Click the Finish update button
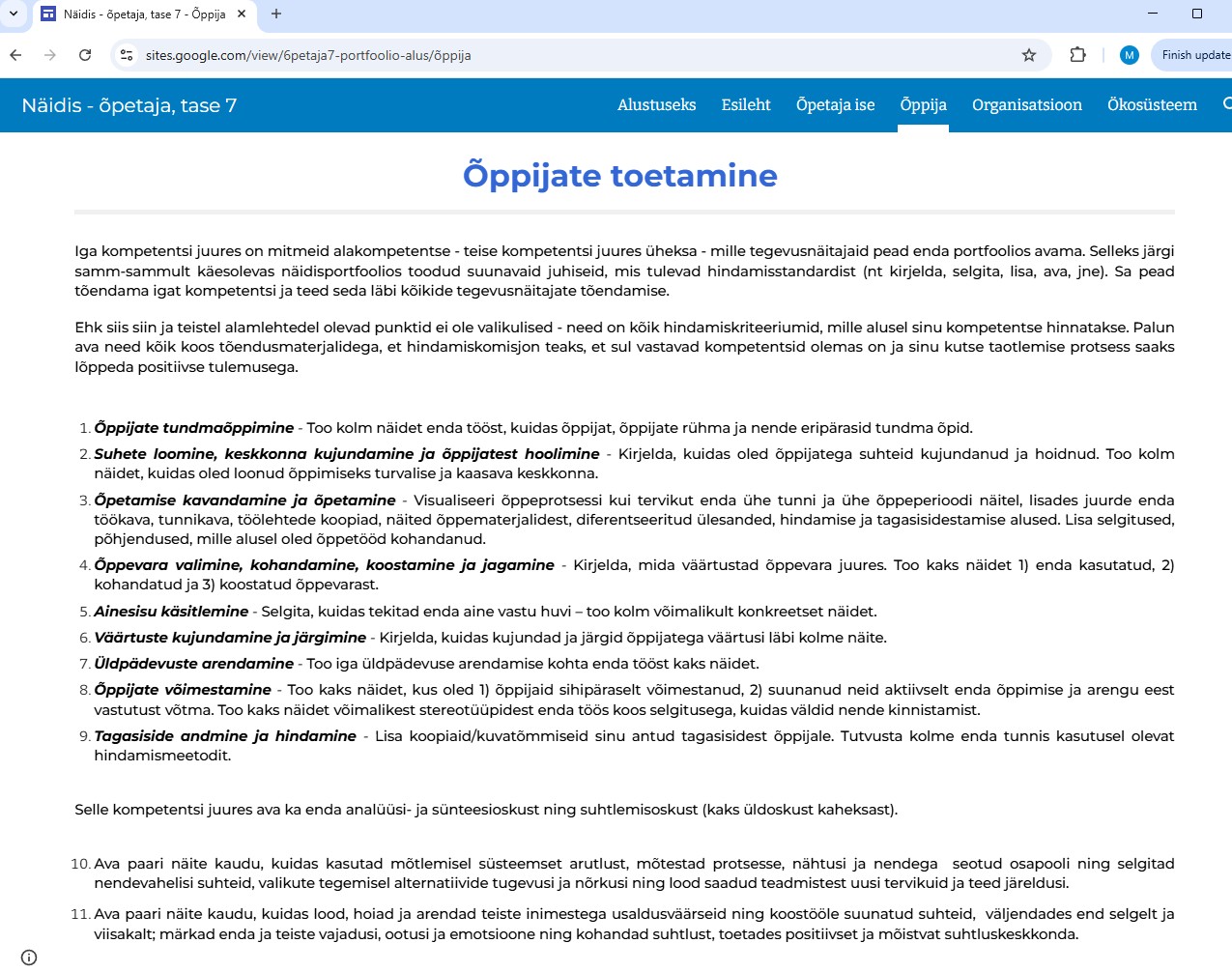Screen dimensions: 1232x972 tap(1194, 55)
